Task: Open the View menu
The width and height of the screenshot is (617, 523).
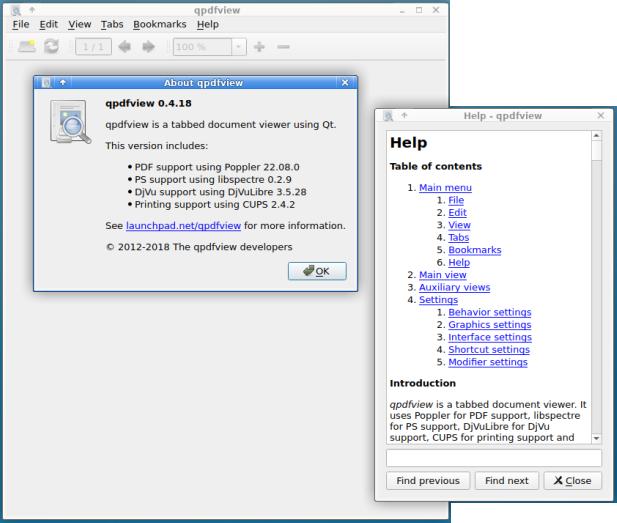Action: click(x=79, y=24)
